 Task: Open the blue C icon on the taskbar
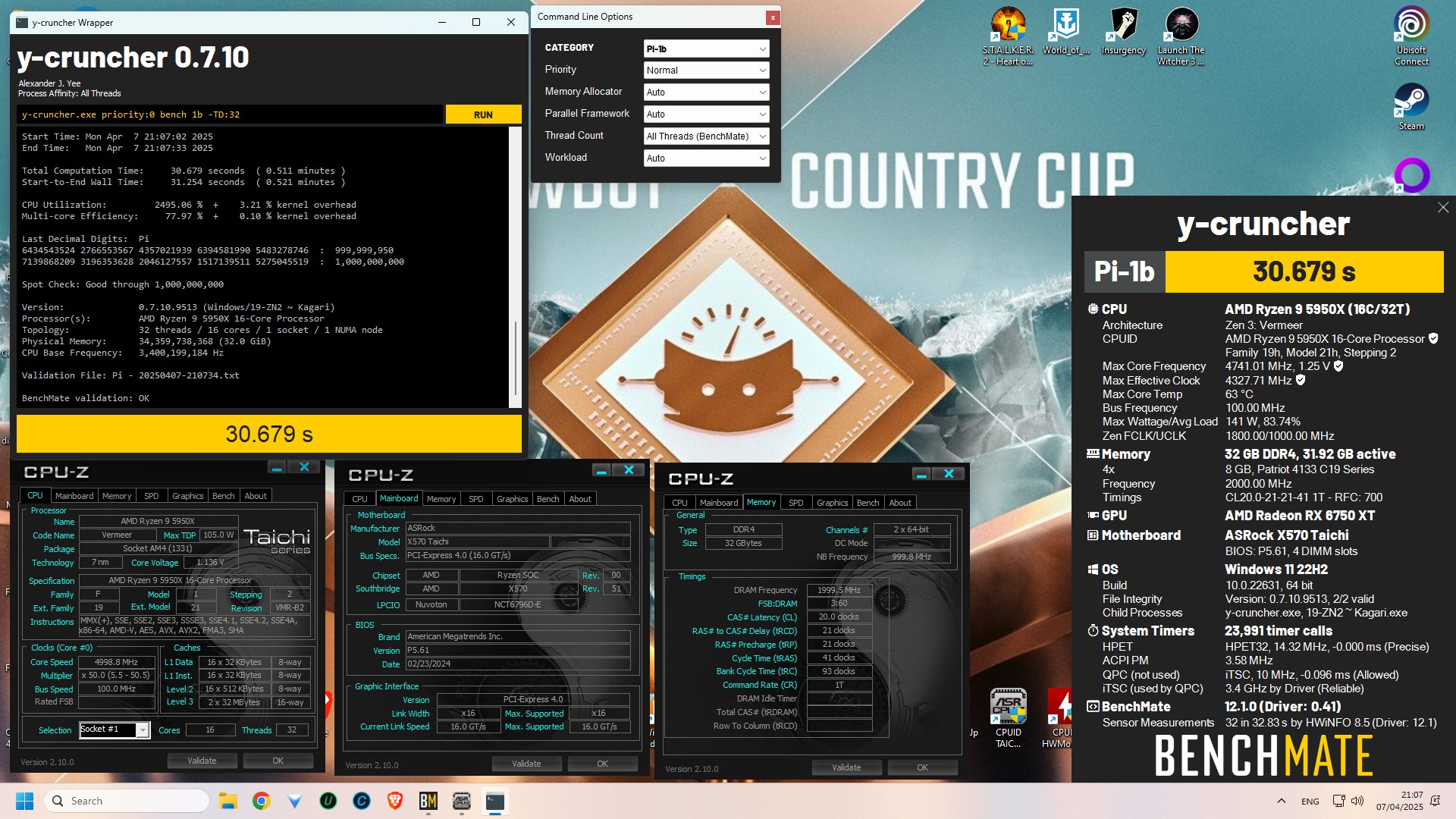(361, 801)
